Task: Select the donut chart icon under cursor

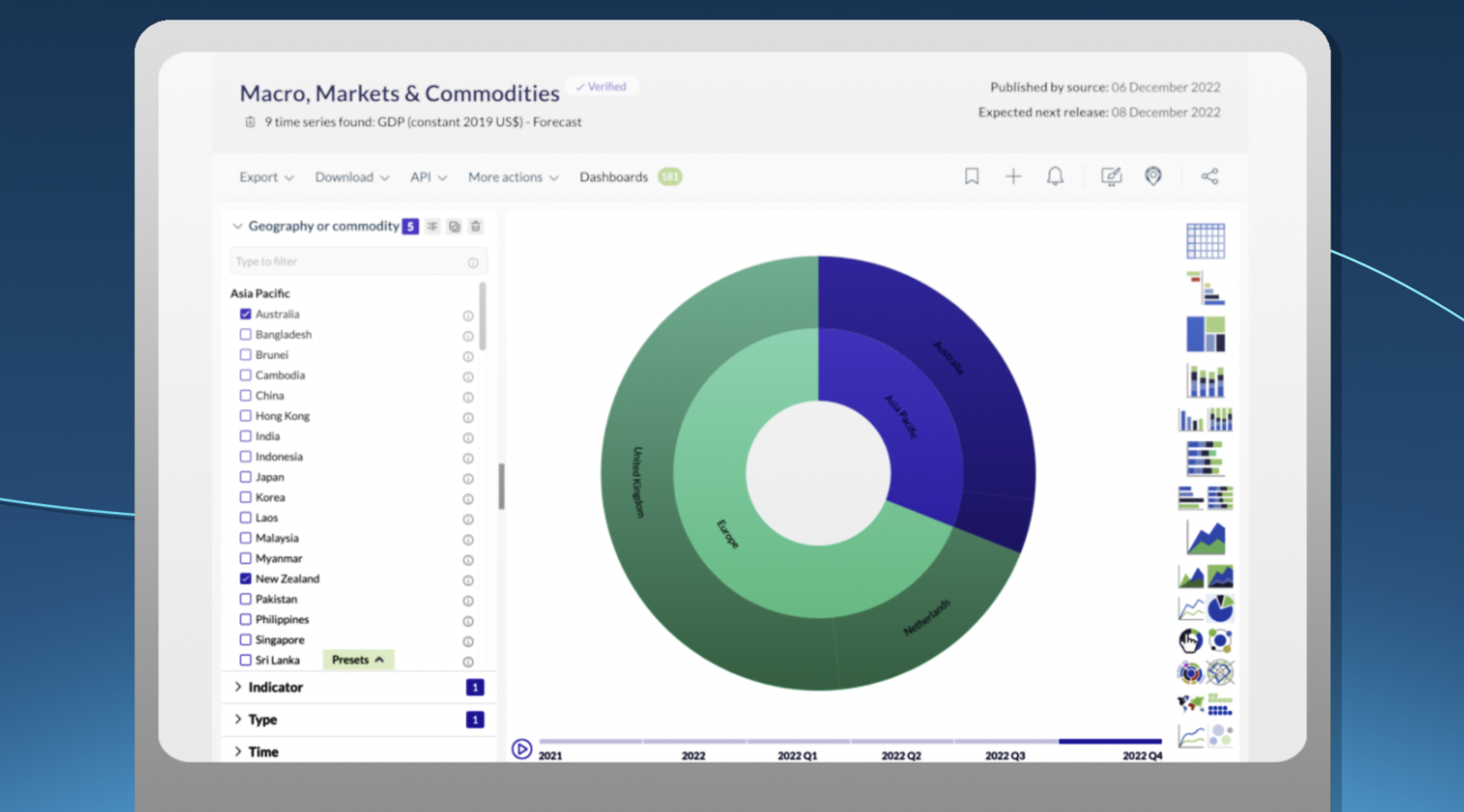Action: 1191,640
